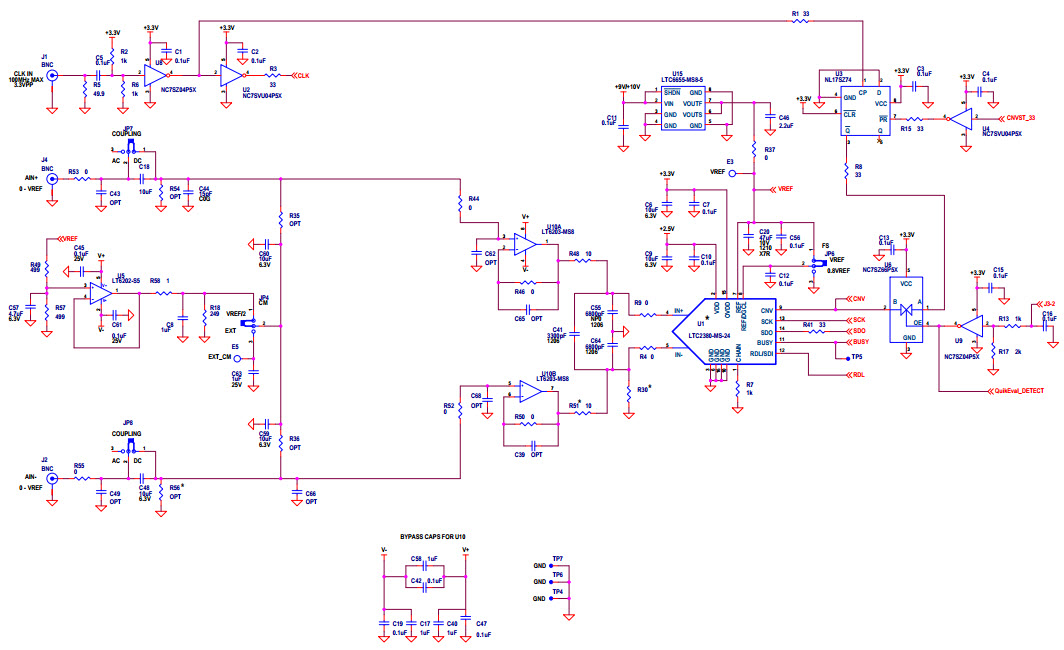Viewport: 1064px width, 650px height.
Task: Select the U8 NC7SZ04P5X inverter symbol
Action: pyautogui.click(x=159, y=74)
